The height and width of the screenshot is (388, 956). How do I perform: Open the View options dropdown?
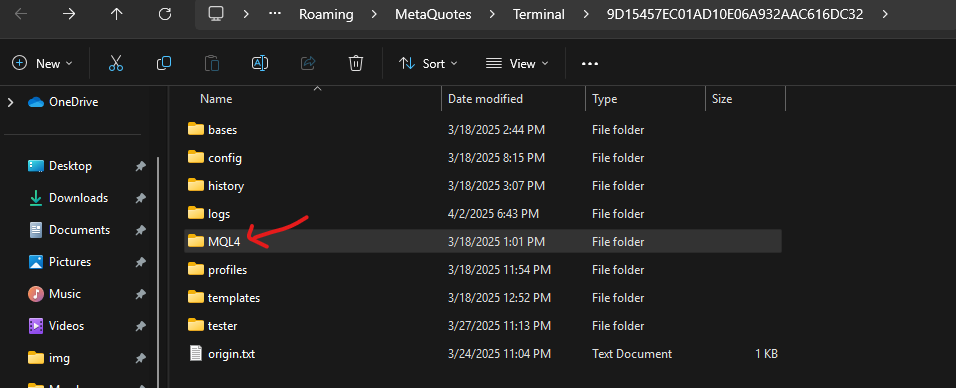[x=517, y=63]
